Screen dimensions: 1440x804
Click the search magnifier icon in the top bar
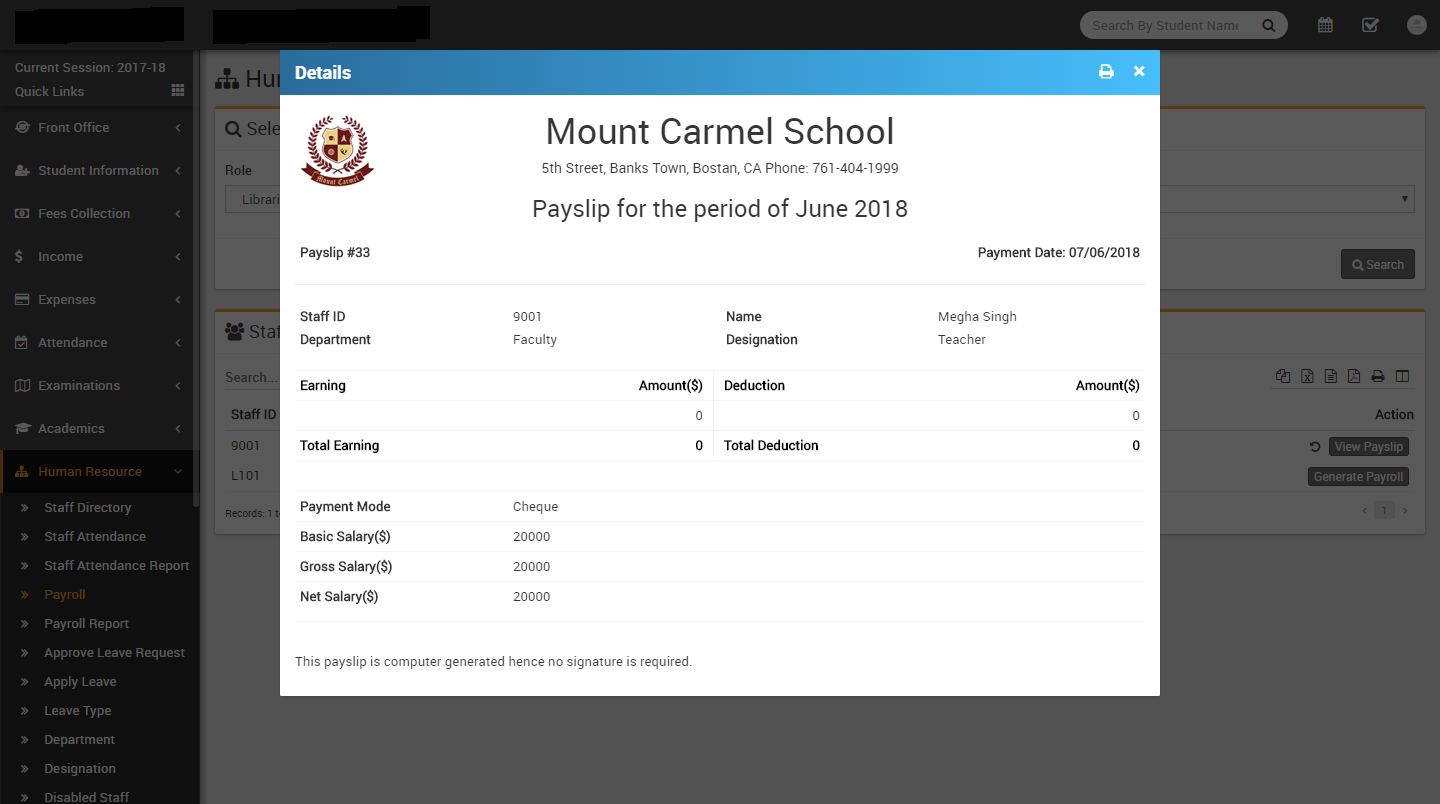click(x=1268, y=25)
